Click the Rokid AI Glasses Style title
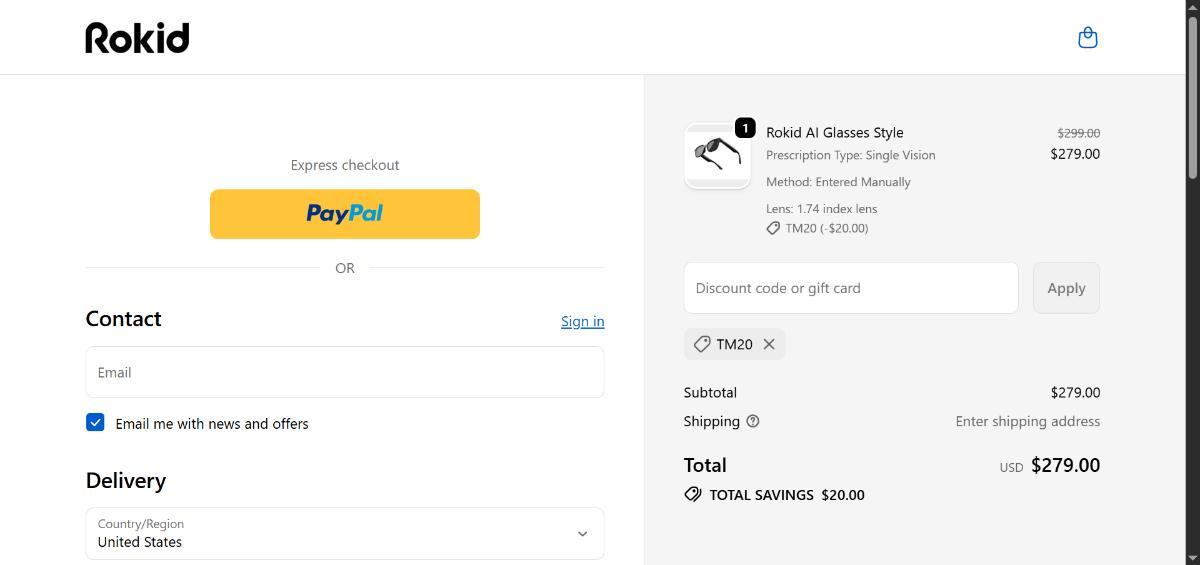Image resolution: width=1200 pixels, height=565 pixels. pos(834,132)
